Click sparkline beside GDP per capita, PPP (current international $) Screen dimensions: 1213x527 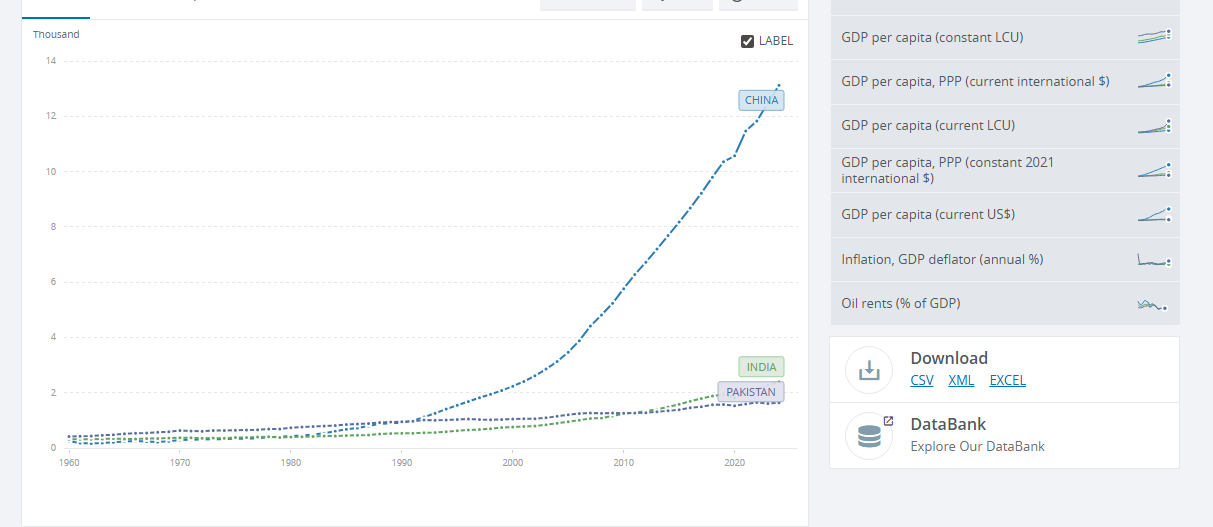(1153, 81)
